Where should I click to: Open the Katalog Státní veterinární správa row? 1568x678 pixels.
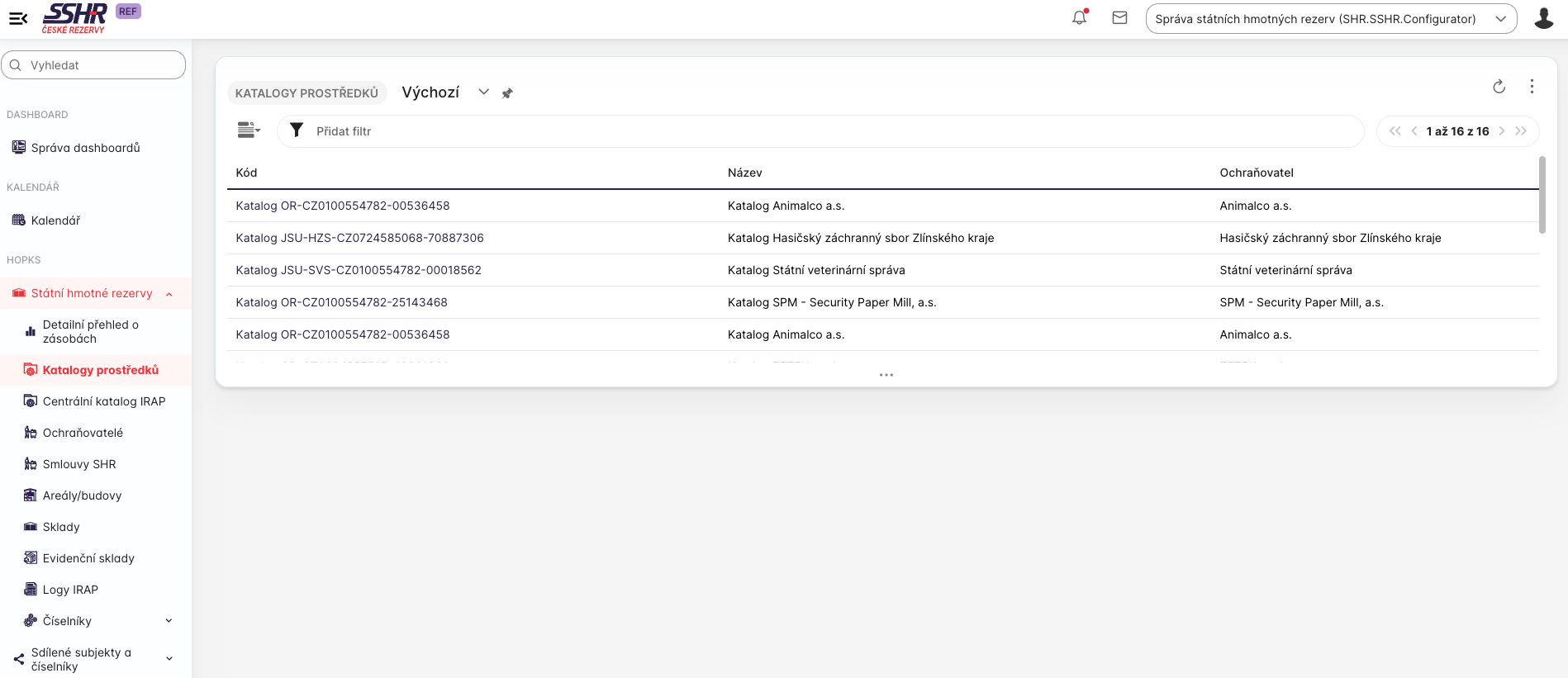coord(816,270)
